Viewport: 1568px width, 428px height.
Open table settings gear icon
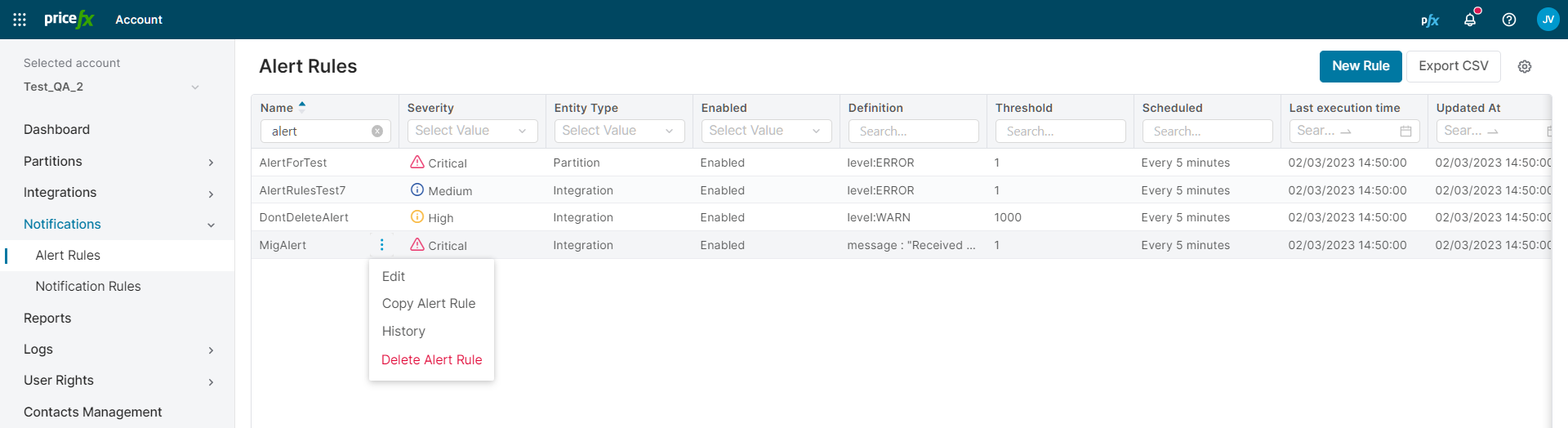pos(1525,67)
